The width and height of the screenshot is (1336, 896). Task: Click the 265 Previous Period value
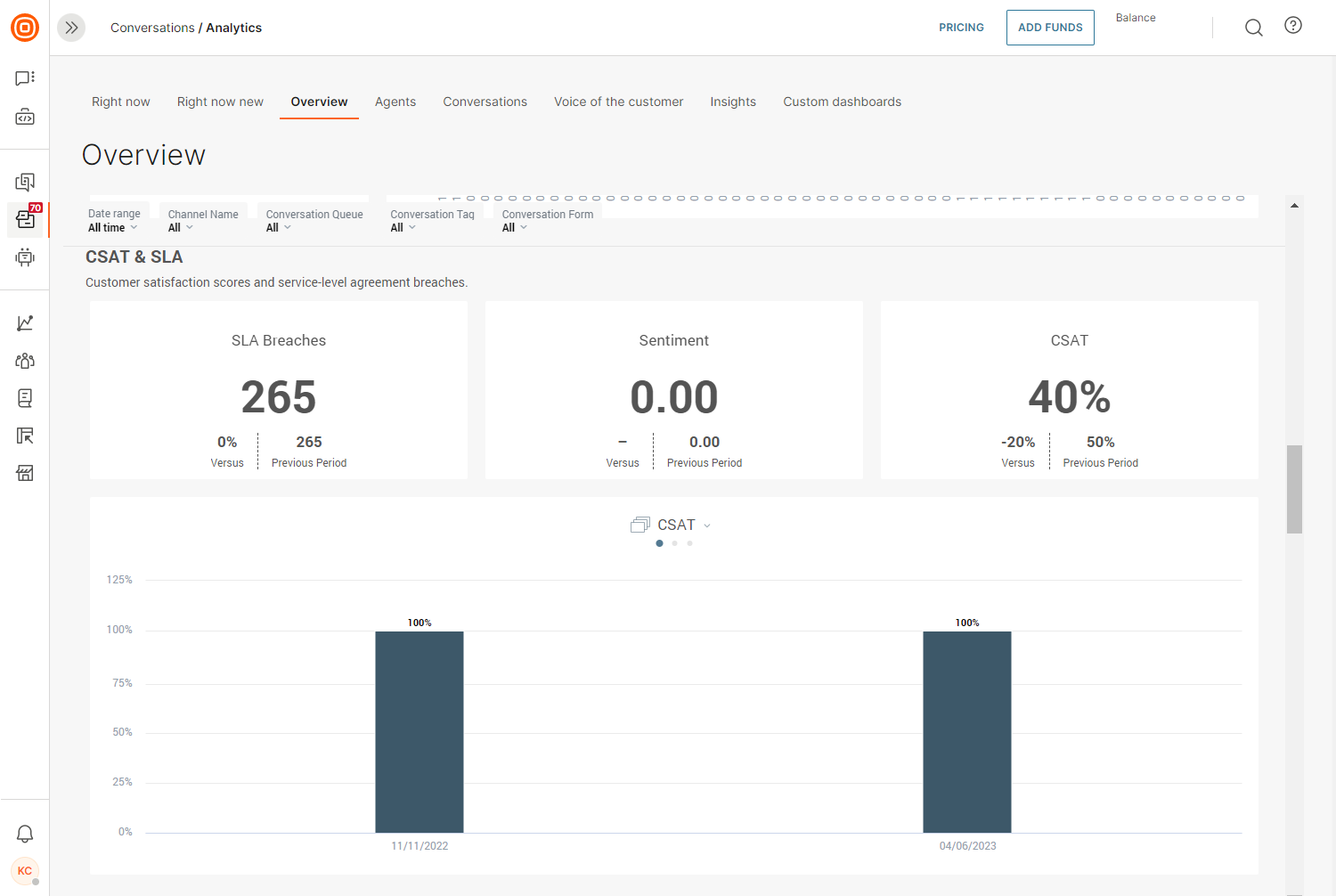309,442
